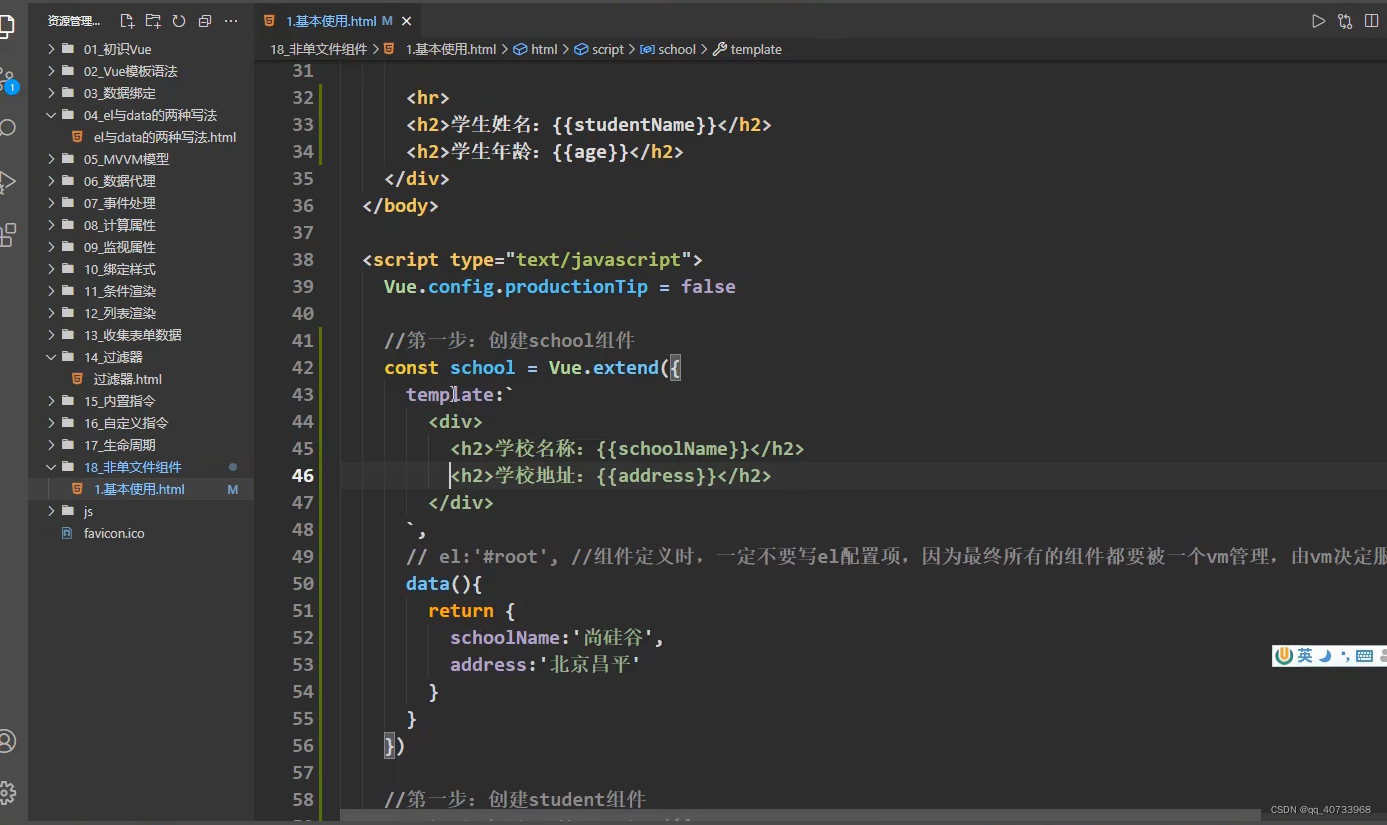
Task: Click Vue.config.productionTip on line 39
Action: tap(516, 286)
